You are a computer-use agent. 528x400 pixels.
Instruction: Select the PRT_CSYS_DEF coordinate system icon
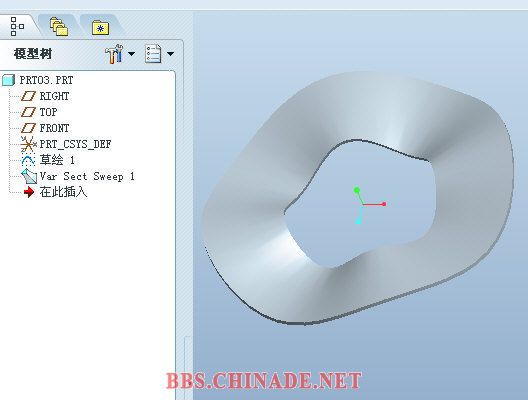(28, 144)
